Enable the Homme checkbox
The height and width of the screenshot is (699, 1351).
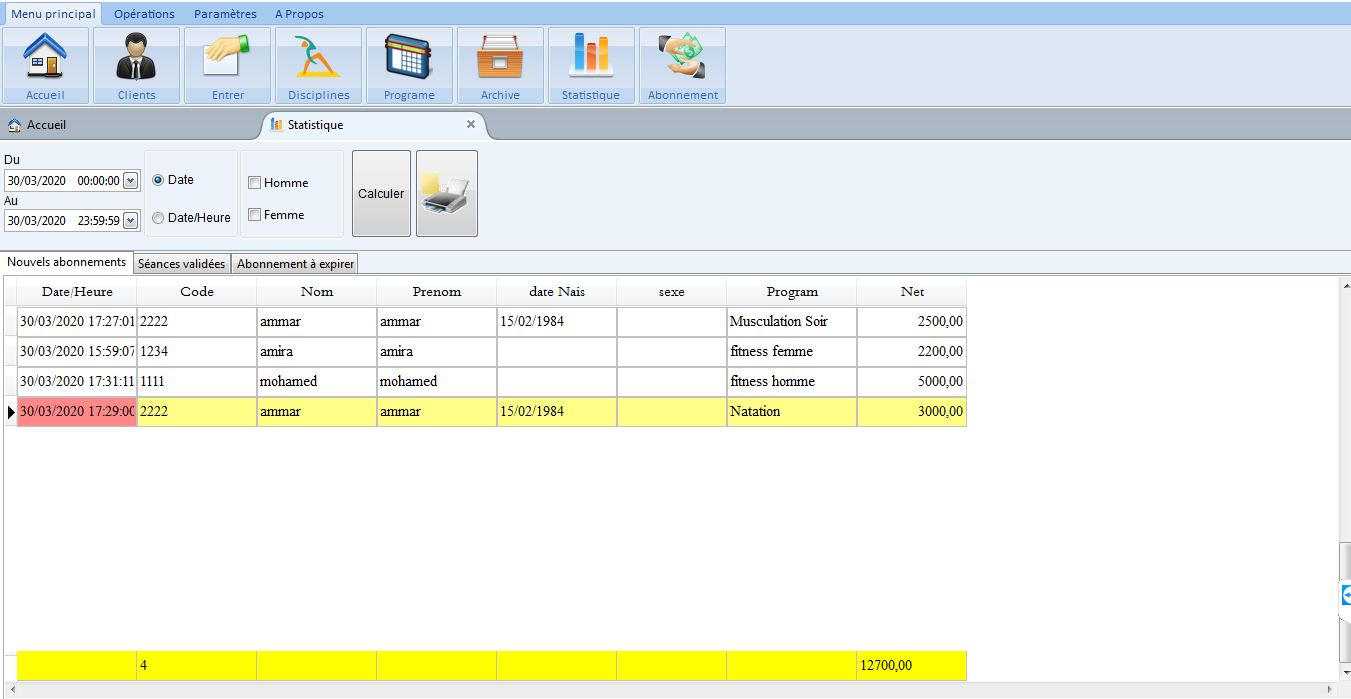coord(255,183)
